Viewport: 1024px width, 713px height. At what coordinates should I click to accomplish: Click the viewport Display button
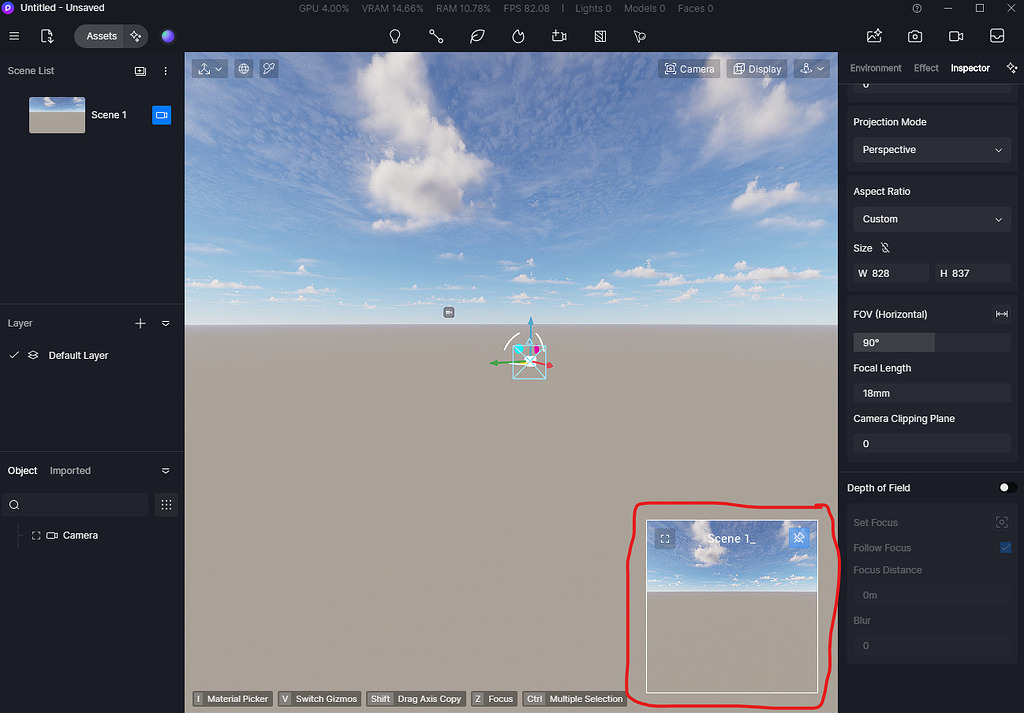tap(758, 69)
